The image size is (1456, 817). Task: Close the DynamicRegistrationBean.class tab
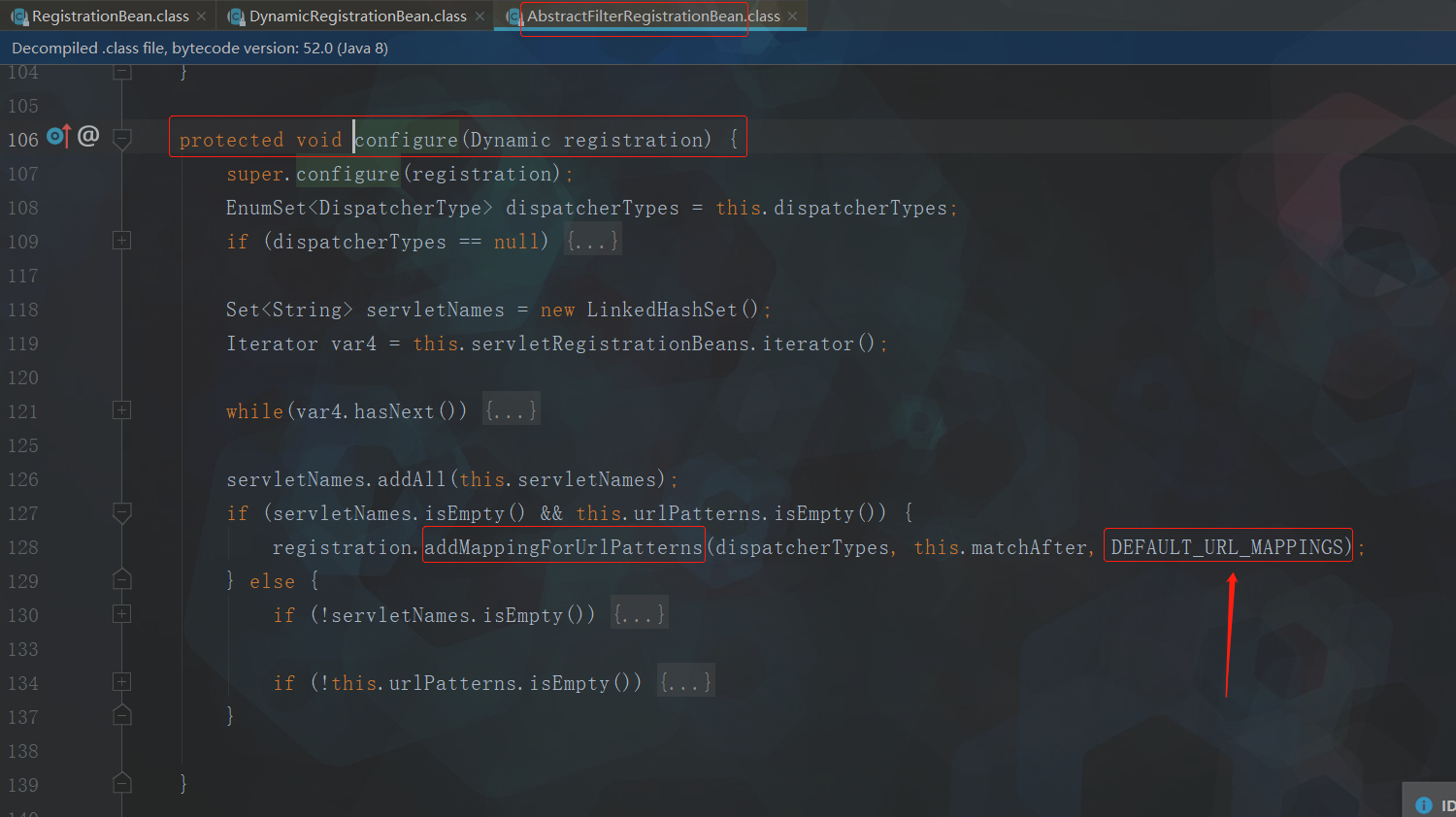tap(480, 16)
